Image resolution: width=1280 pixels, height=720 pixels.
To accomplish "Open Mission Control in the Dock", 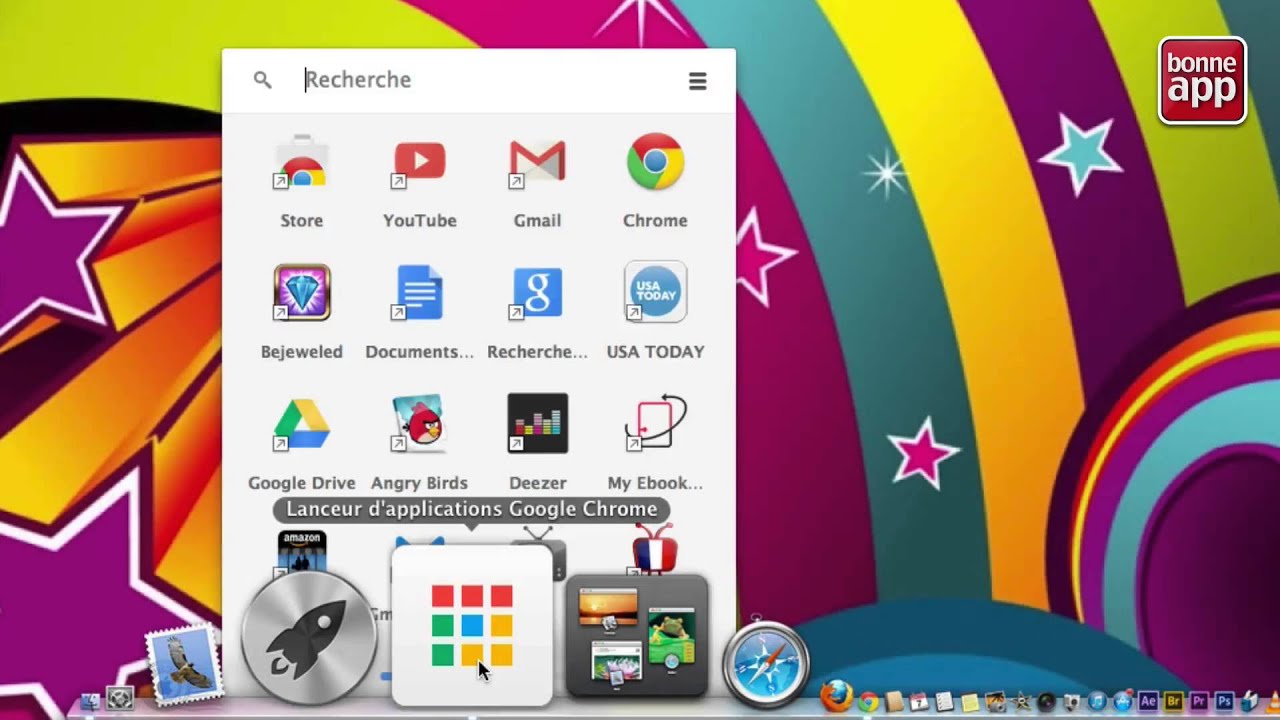I will tap(637, 636).
